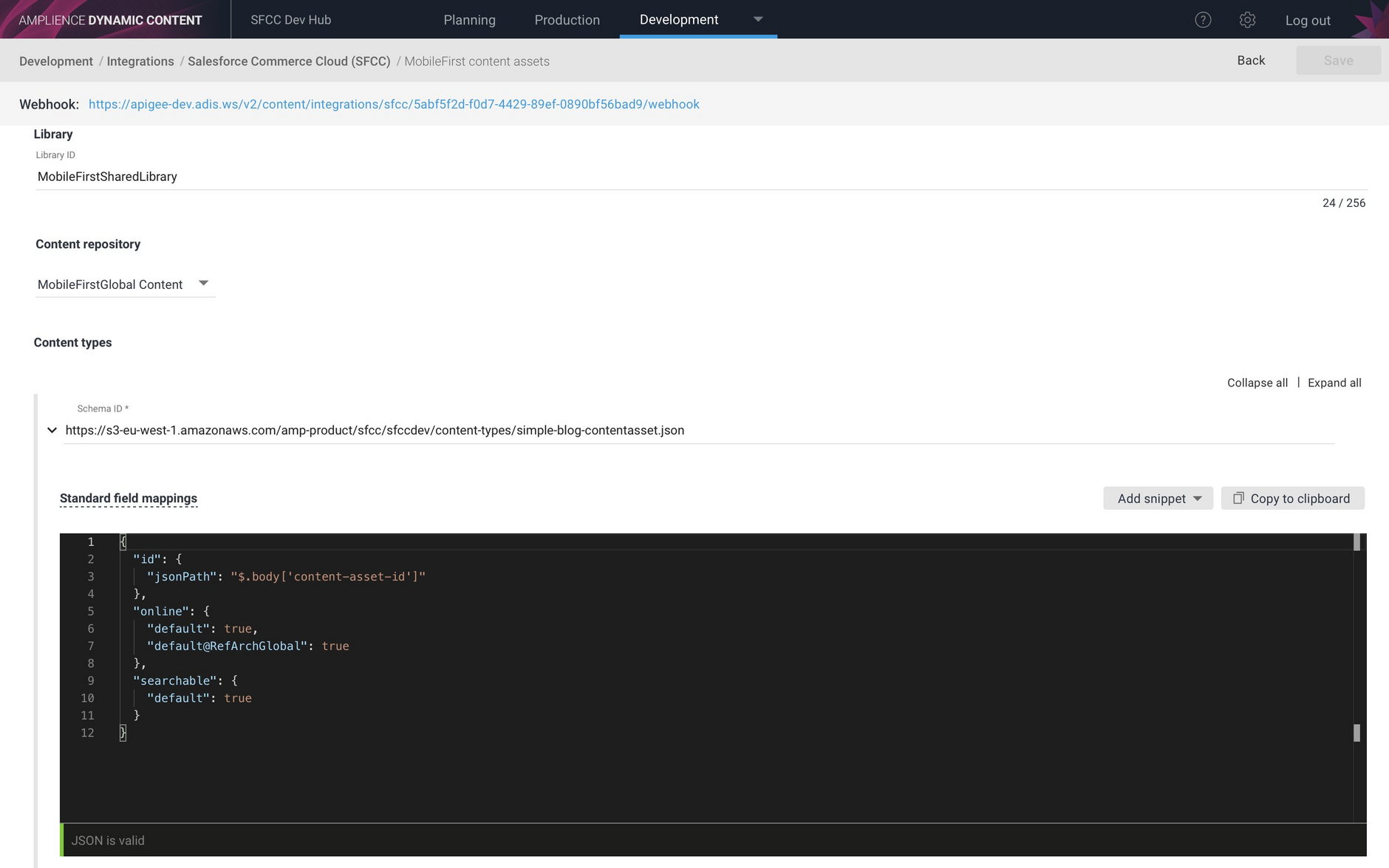Go to Integrations breadcrumb
Image resolution: width=1389 pixels, height=868 pixels.
point(140,61)
